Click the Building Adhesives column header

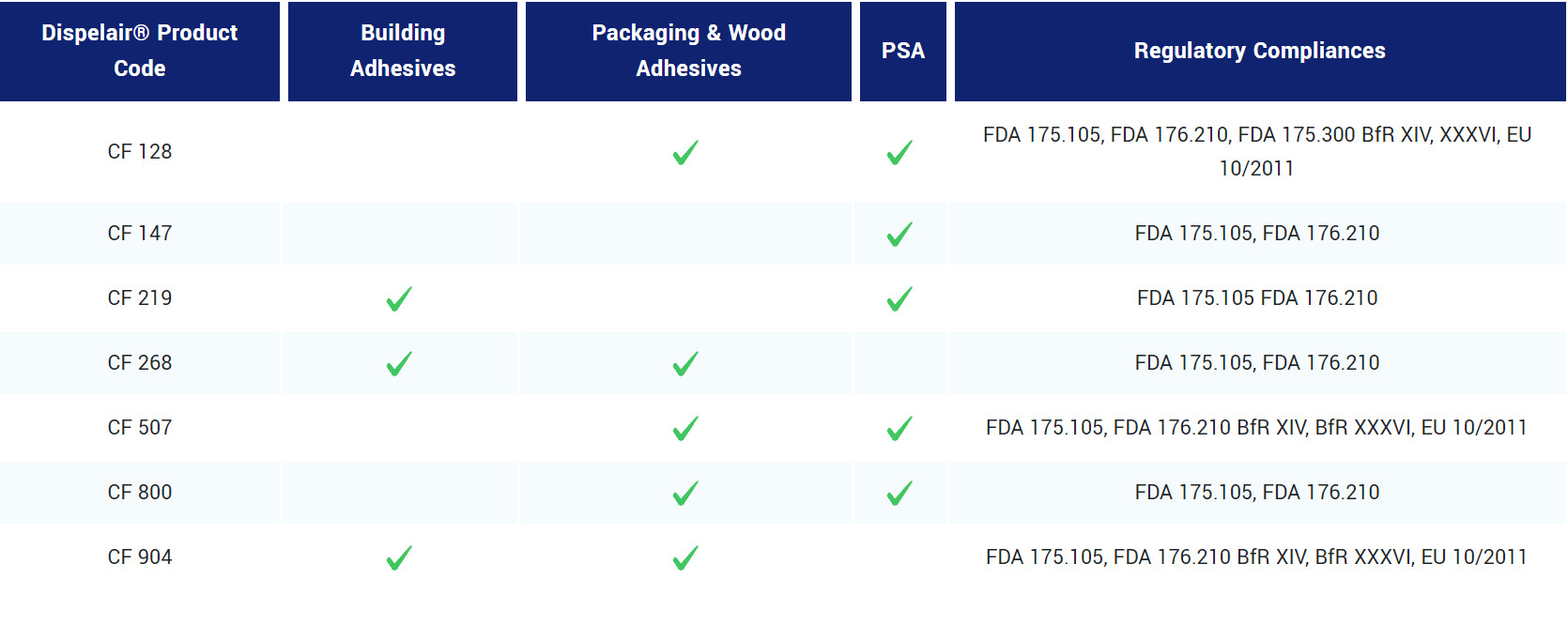(x=403, y=51)
